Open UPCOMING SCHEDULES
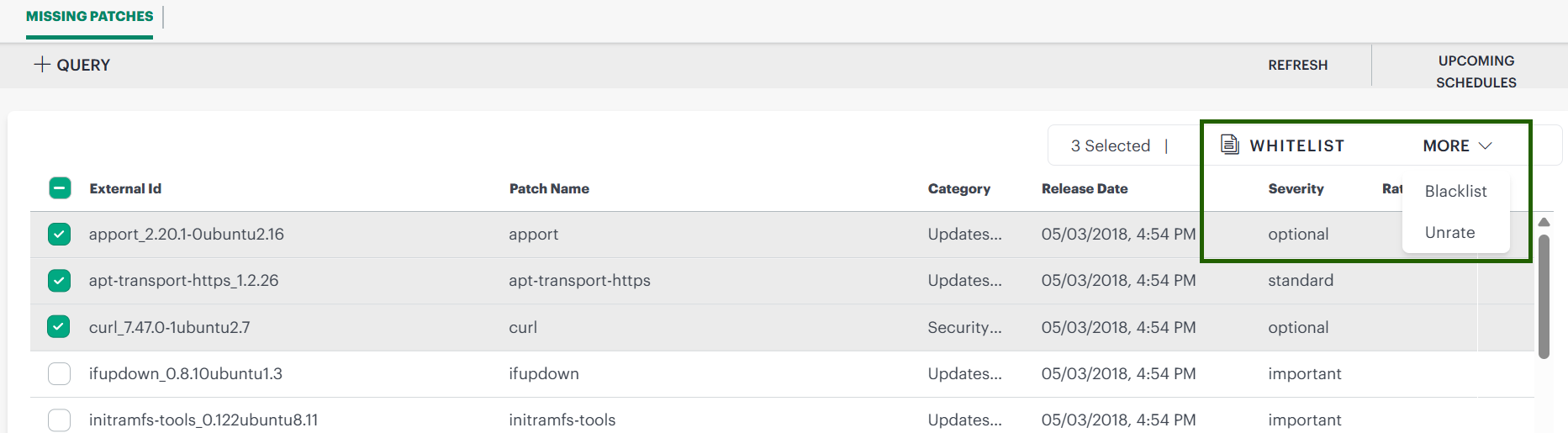The height and width of the screenshot is (433, 1568). coord(1476,71)
